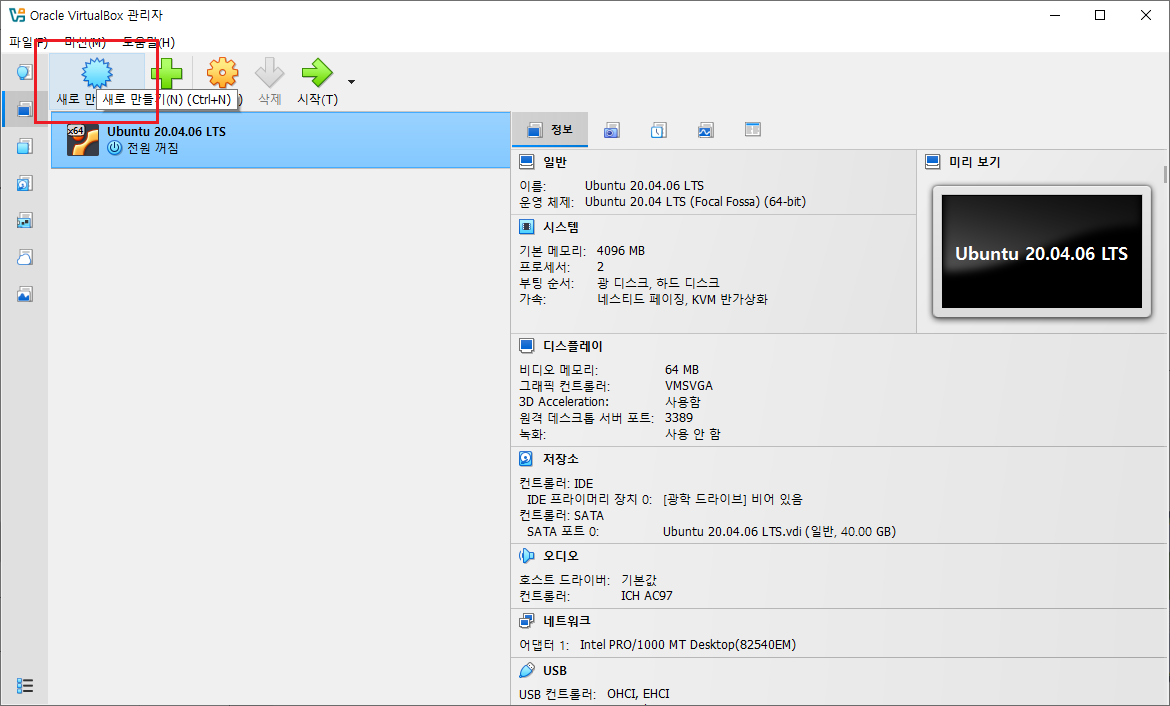The height and width of the screenshot is (706, 1170).
Task: Open machine settings with the orange gear
Action: coord(222,73)
